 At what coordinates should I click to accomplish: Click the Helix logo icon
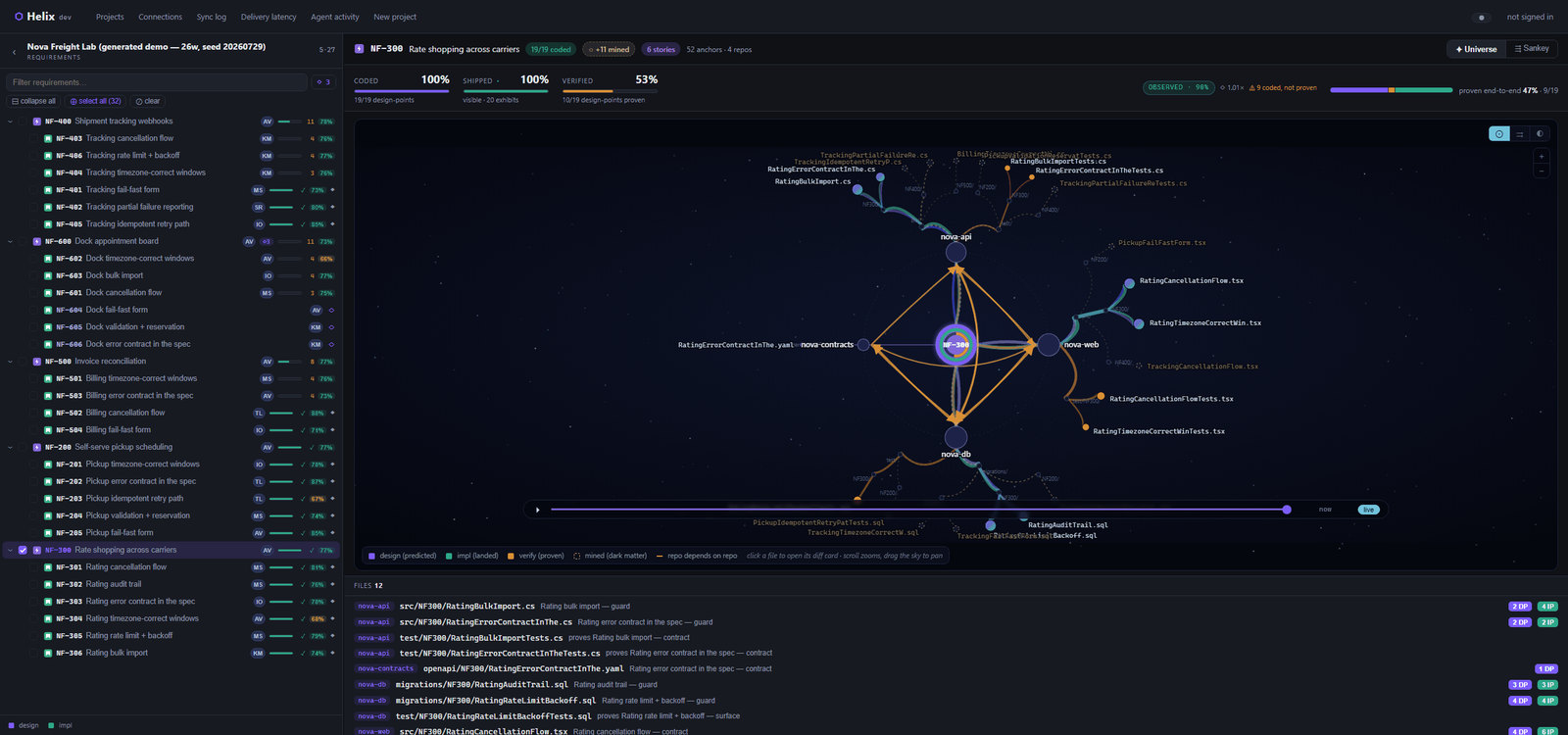click(x=19, y=17)
